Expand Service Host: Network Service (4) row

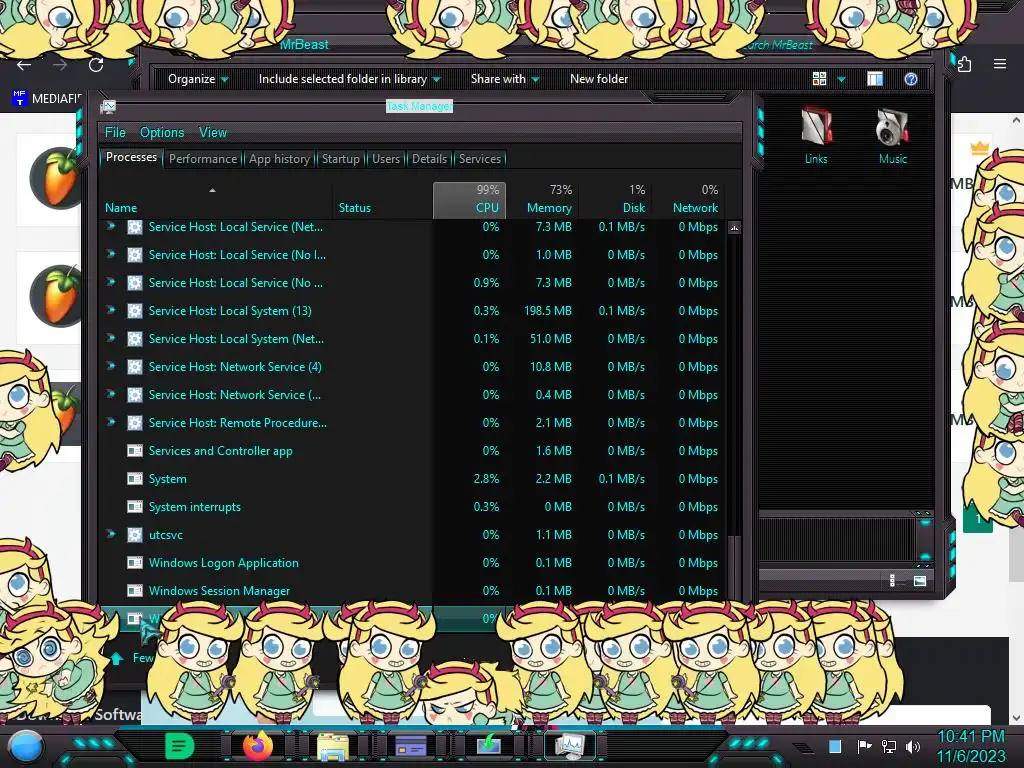(x=111, y=366)
